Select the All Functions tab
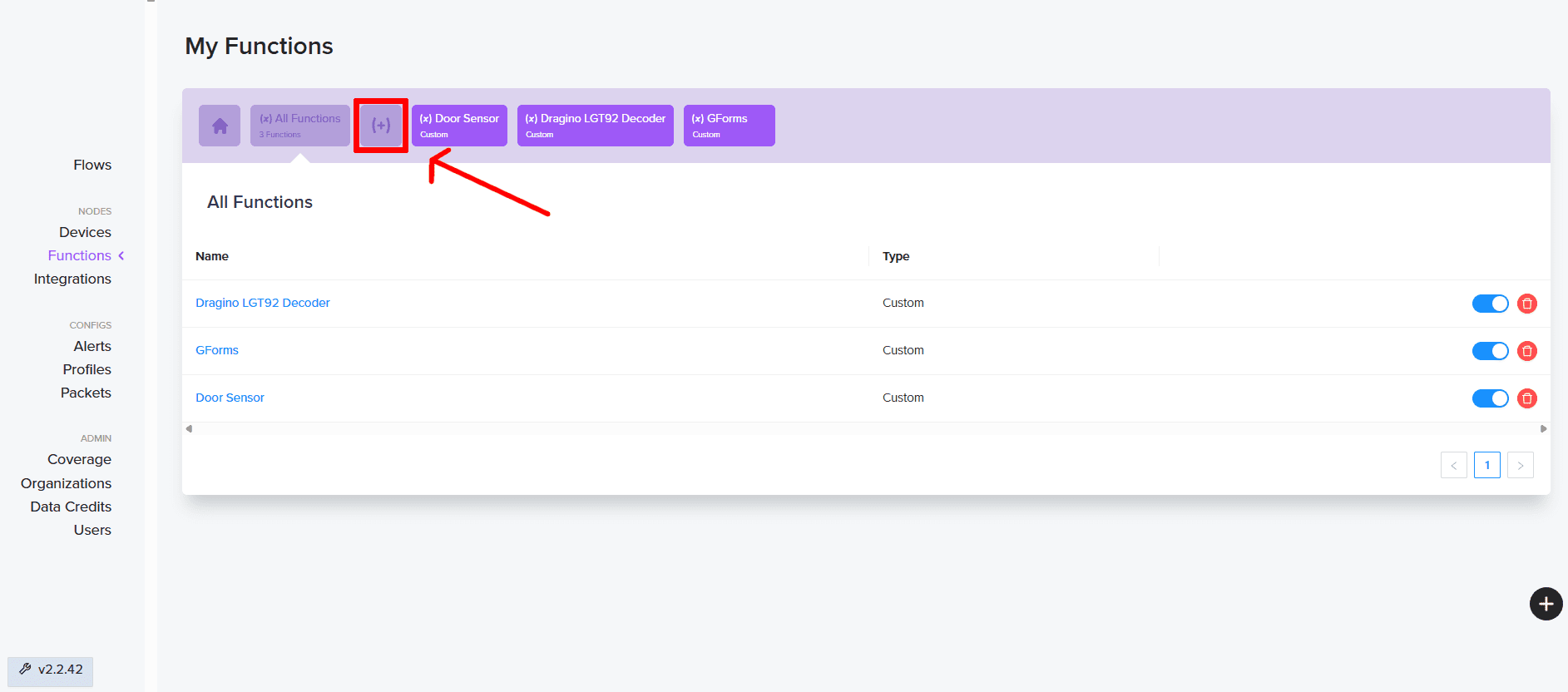Image resolution: width=1568 pixels, height=692 pixels. (300, 126)
